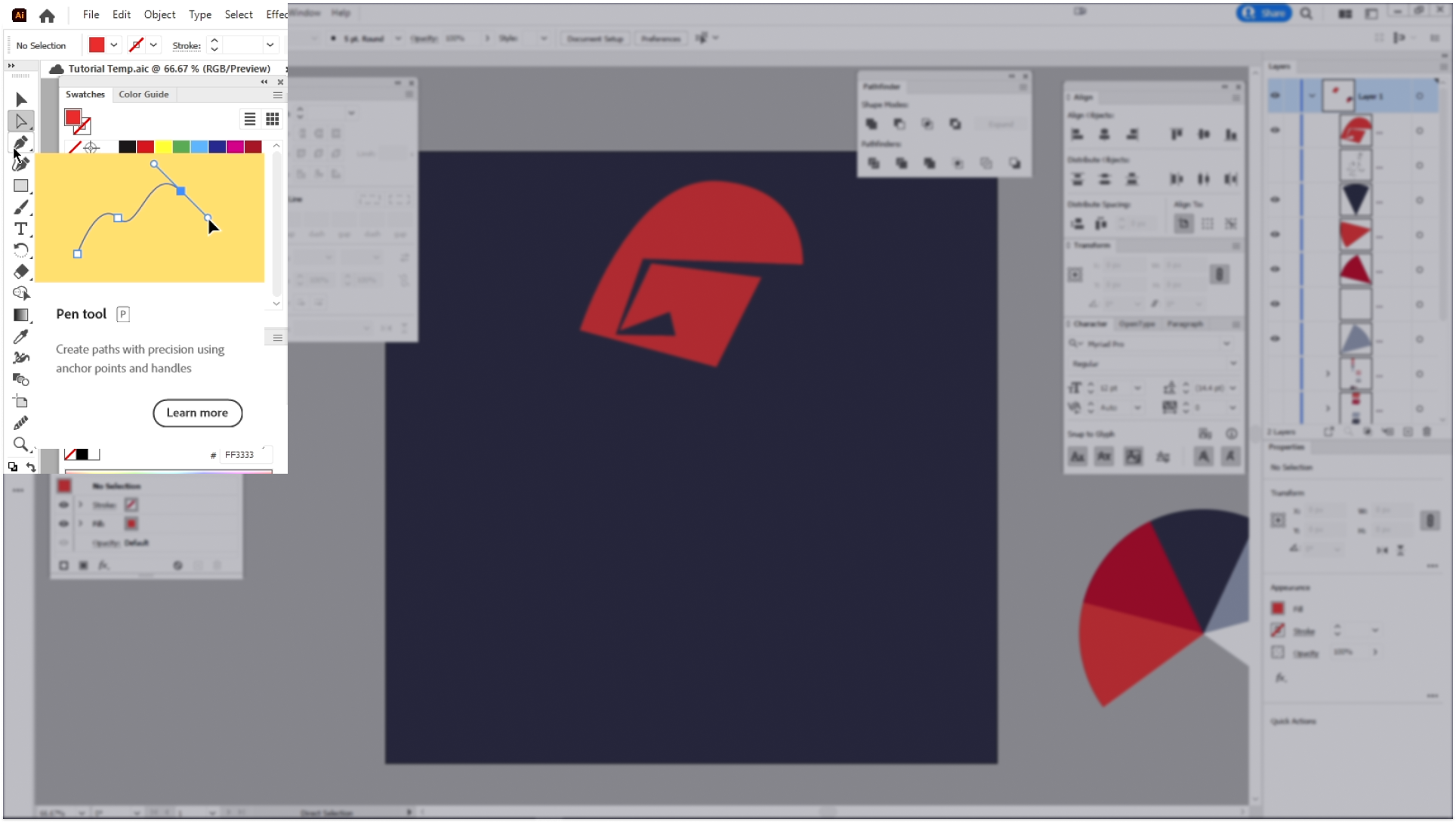Expand Stroke row in Appearance panel

[81, 505]
